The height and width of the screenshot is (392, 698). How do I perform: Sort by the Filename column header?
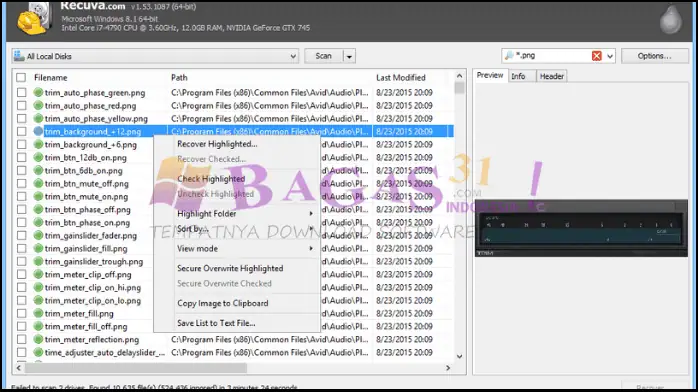(x=51, y=77)
